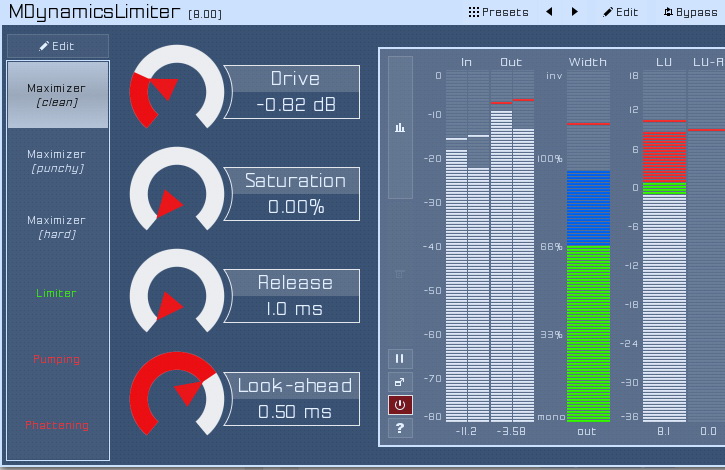725x470 pixels.
Task: Select Maximizer (hard) mode
Action: [58, 227]
